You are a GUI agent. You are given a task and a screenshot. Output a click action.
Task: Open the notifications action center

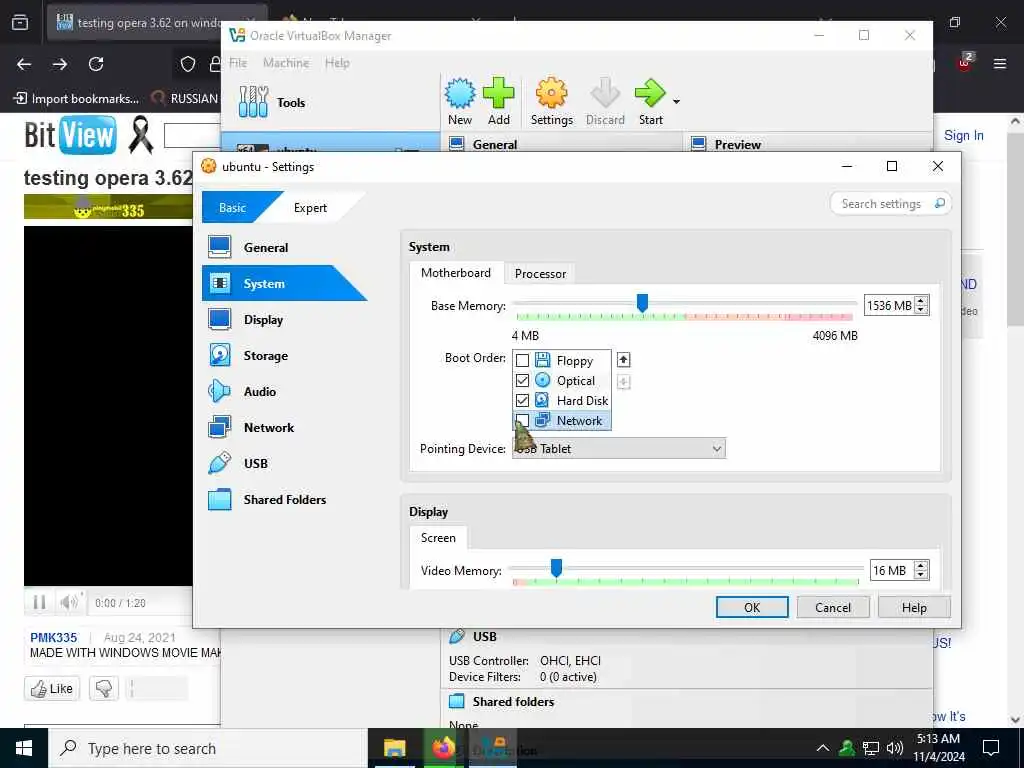[991, 748]
